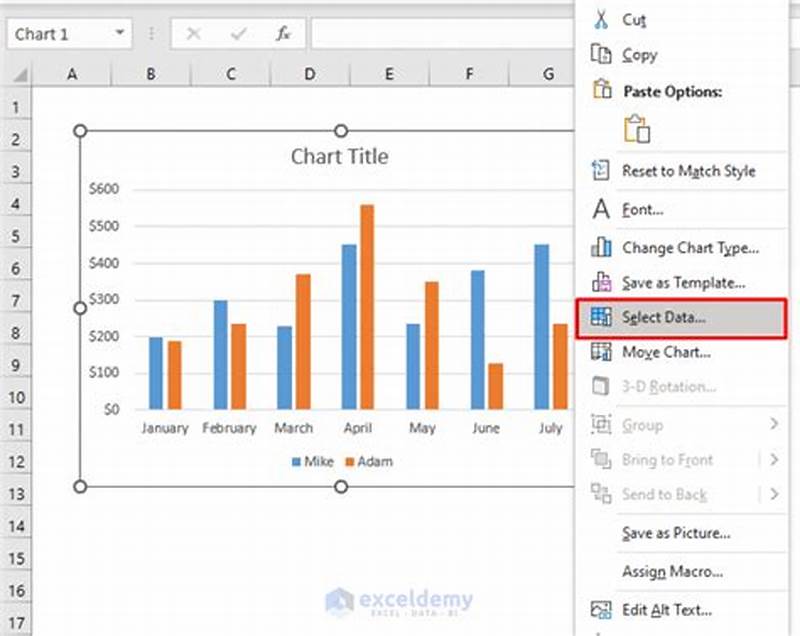Screen dimensions: 800x636
Task: Click the Change Chart Type icon
Action: [602, 247]
